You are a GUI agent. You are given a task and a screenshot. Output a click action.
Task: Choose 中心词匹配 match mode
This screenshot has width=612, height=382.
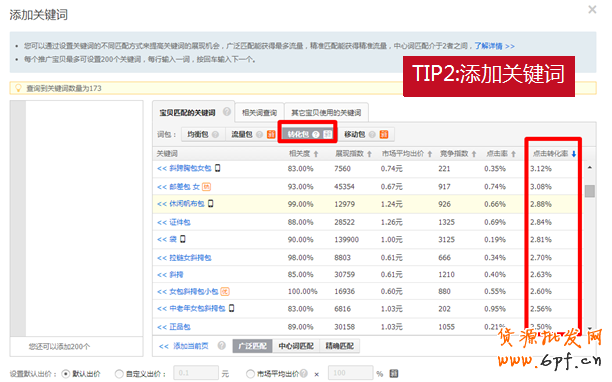point(296,346)
